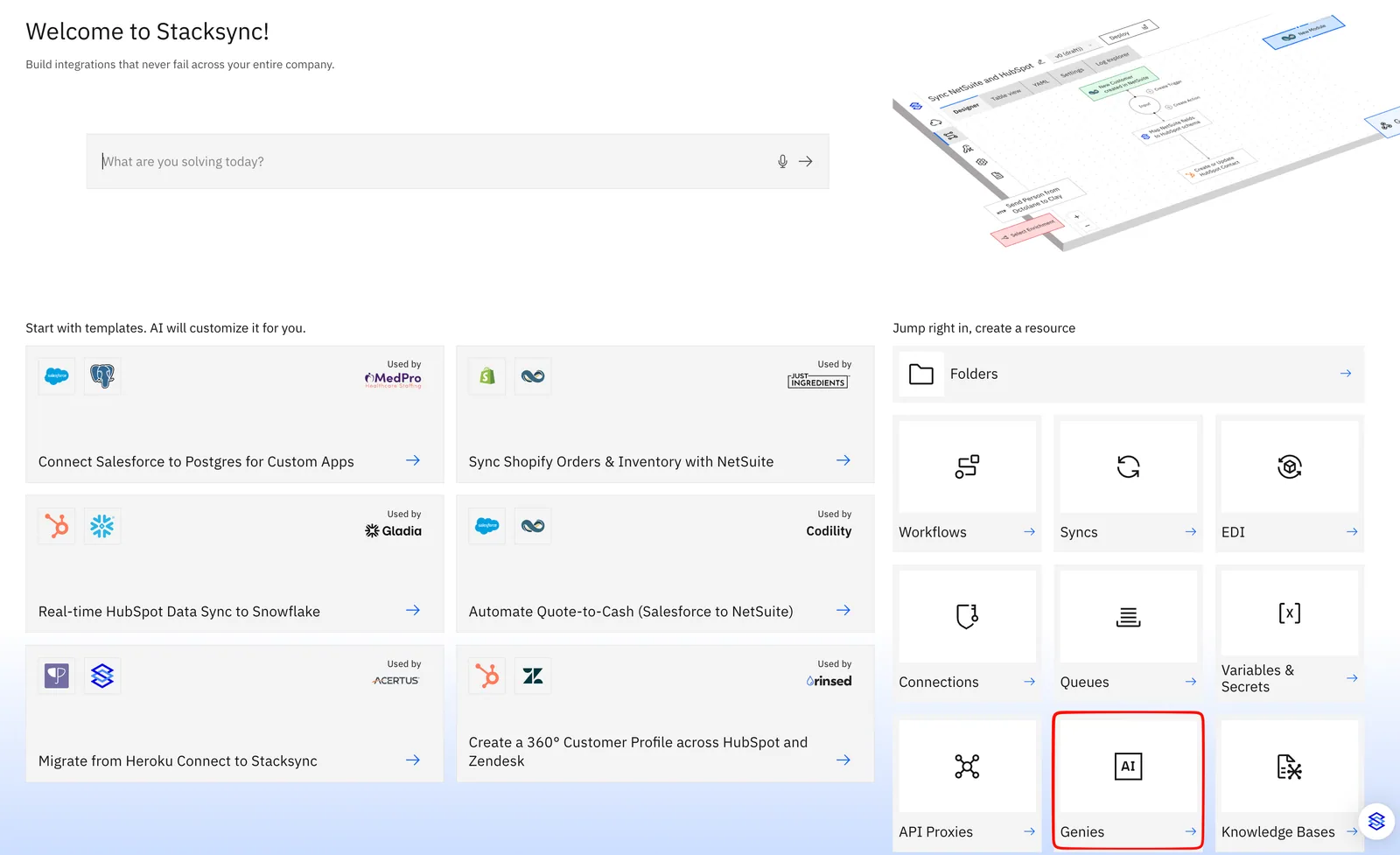The width and height of the screenshot is (1400, 855).
Task: Select 'Automate Quote-to-Cash (Salesforce to NetSuite)' template
Action: [x=665, y=564]
